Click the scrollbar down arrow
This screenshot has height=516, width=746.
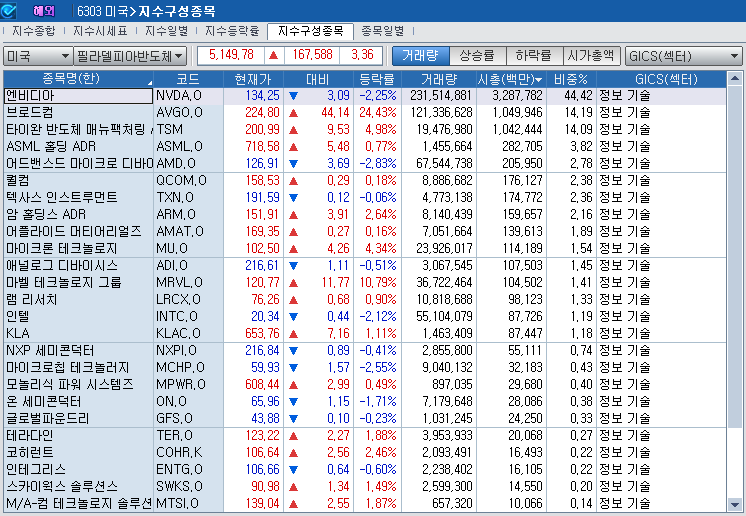point(735,505)
